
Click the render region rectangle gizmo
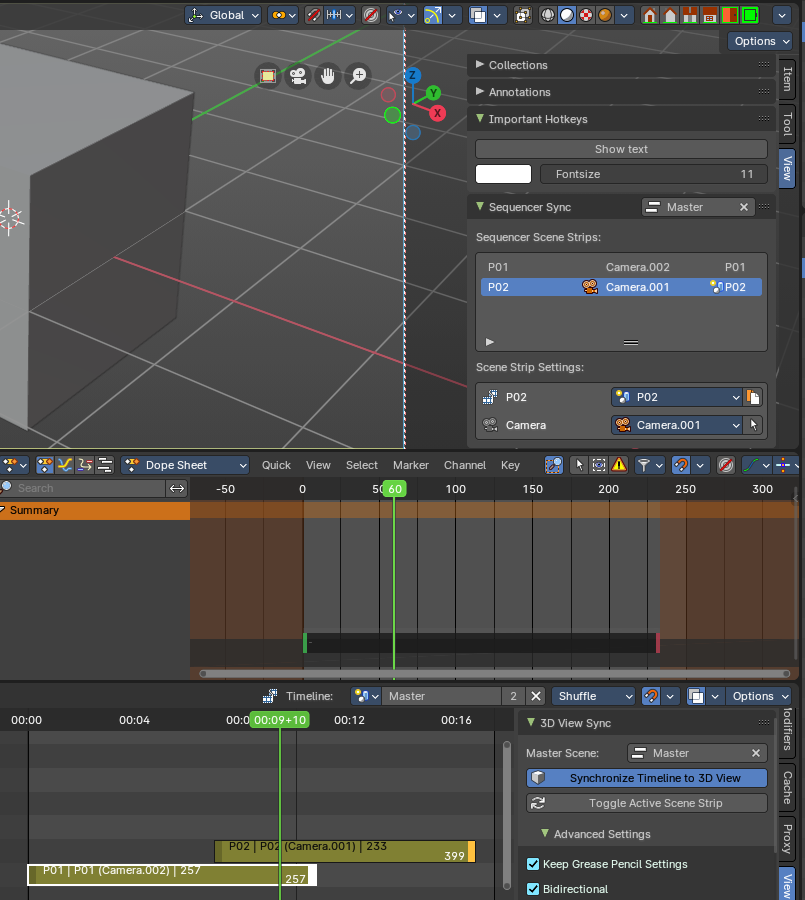268,76
